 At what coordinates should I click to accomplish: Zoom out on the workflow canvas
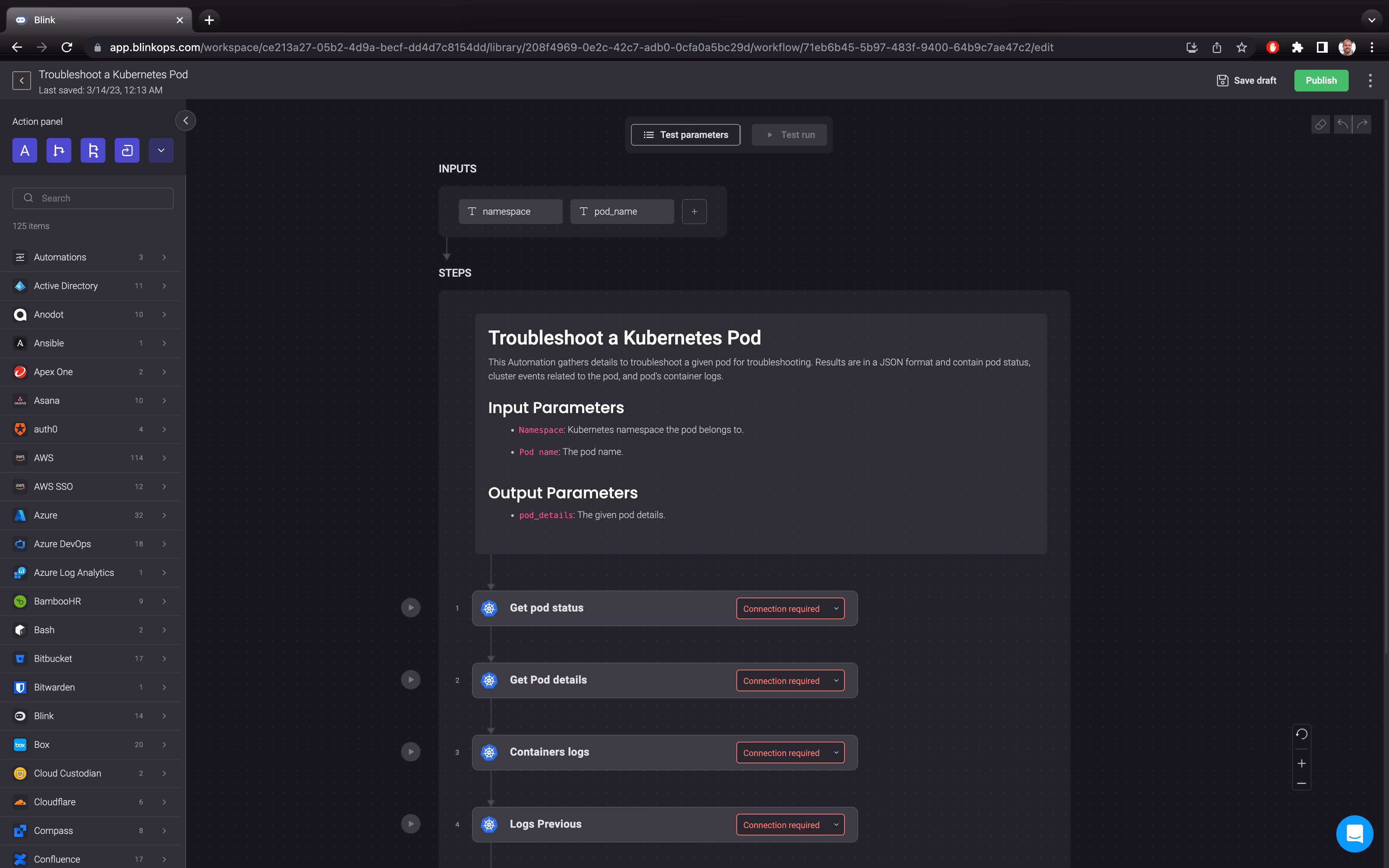tap(1301, 783)
